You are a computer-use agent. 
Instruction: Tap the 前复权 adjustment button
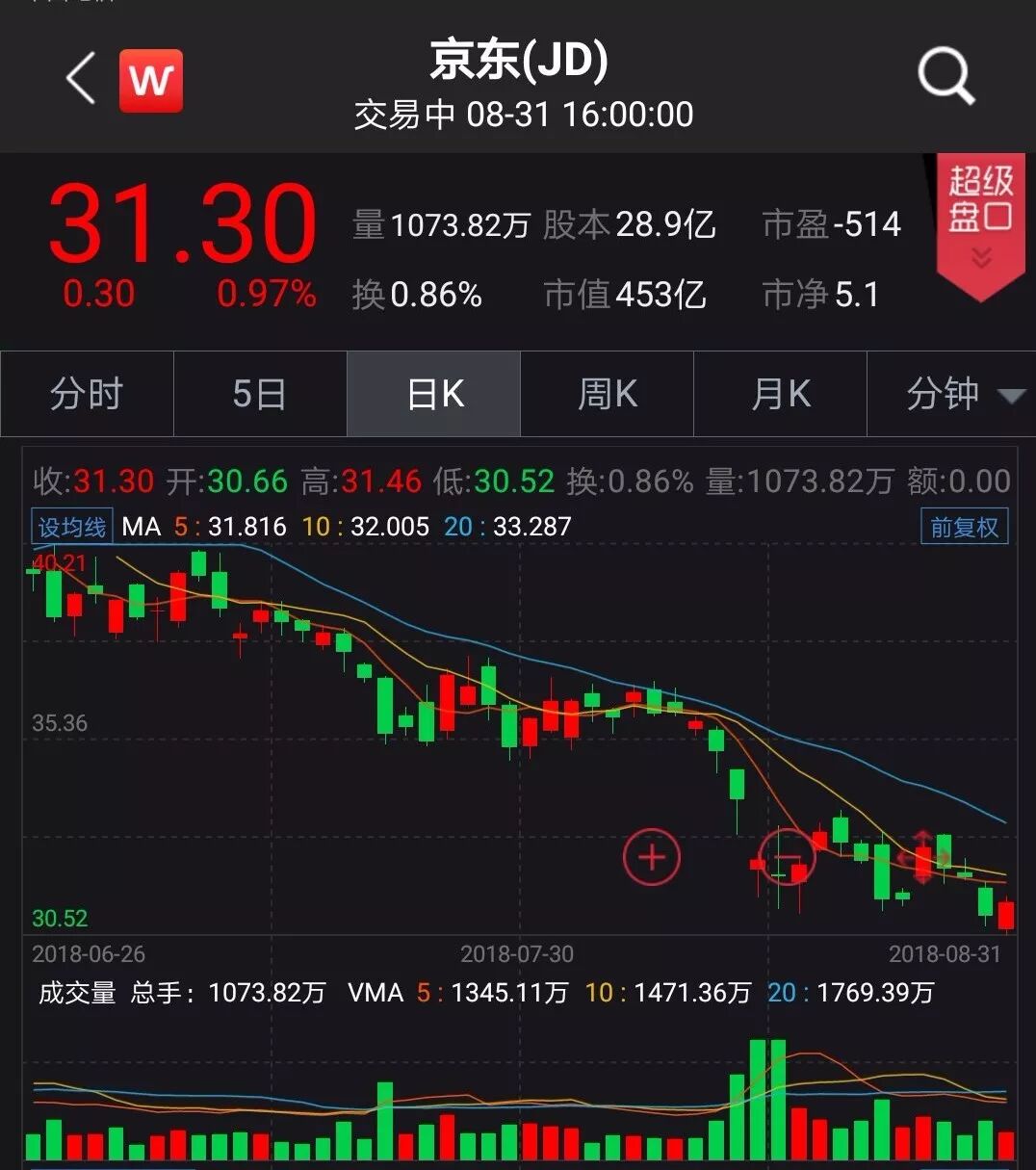(964, 527)
